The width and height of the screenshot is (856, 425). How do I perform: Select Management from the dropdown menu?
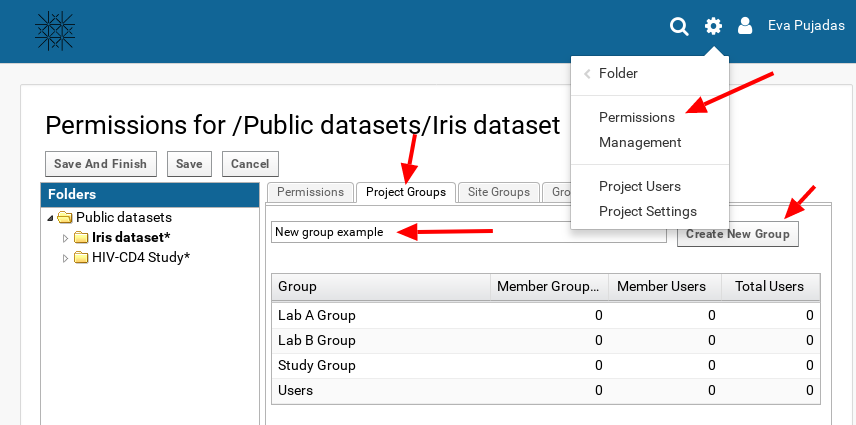[640, 143]
